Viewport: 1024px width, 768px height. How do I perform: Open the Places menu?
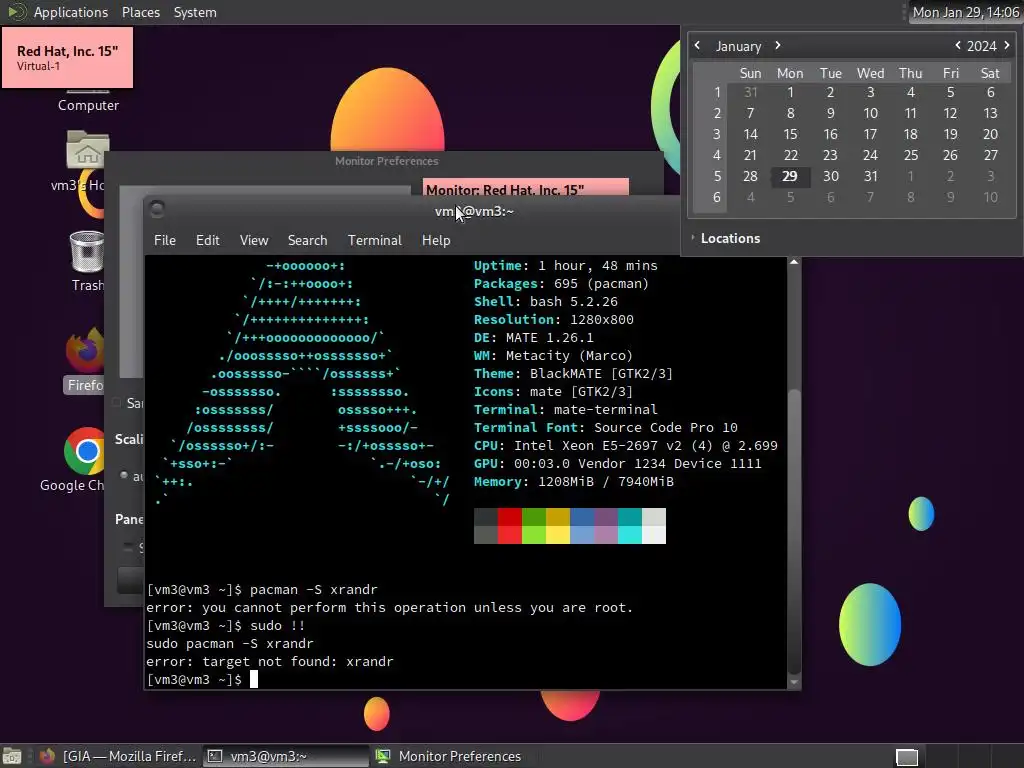[140, 12]
